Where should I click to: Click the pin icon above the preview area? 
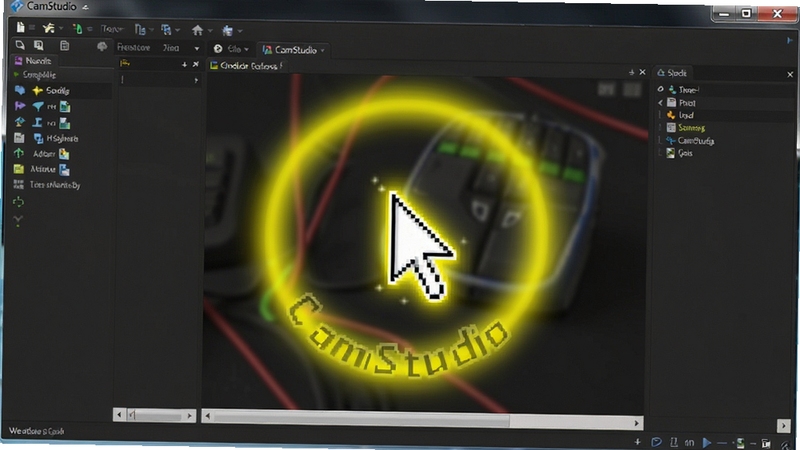point(632,72)
